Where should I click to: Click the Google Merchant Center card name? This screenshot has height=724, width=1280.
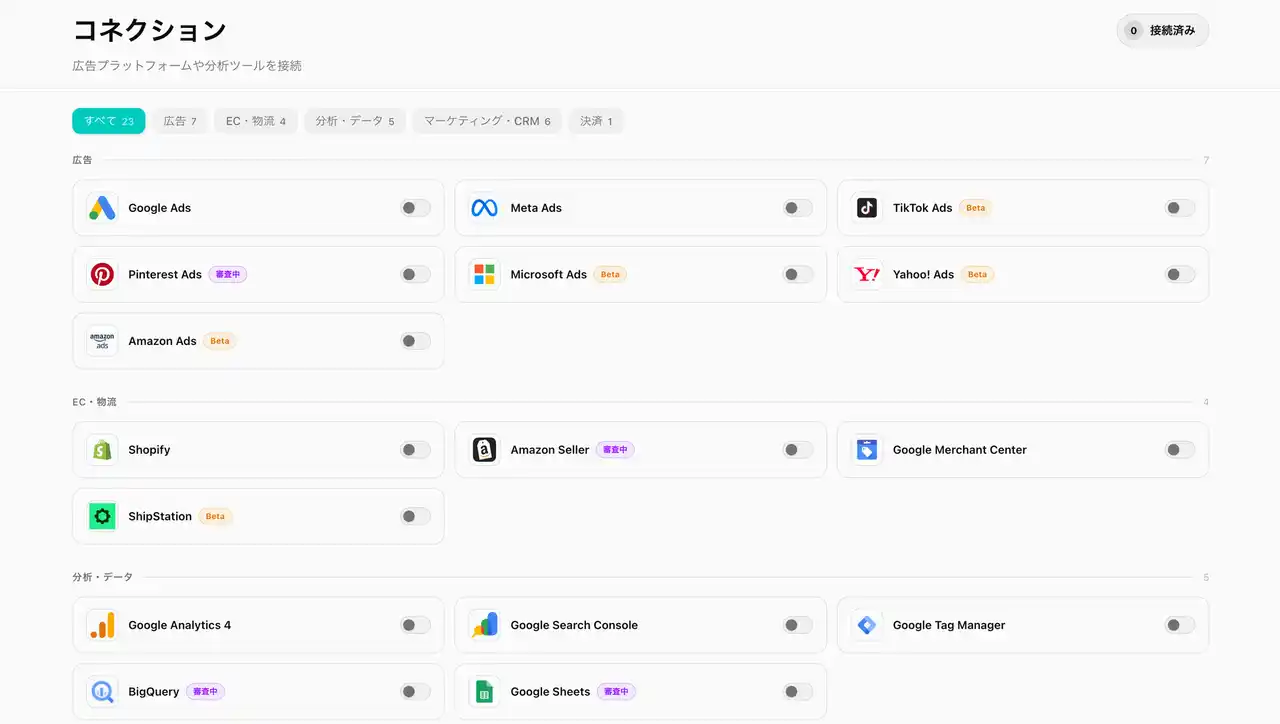pyautogui.click(x=959, y=450)
